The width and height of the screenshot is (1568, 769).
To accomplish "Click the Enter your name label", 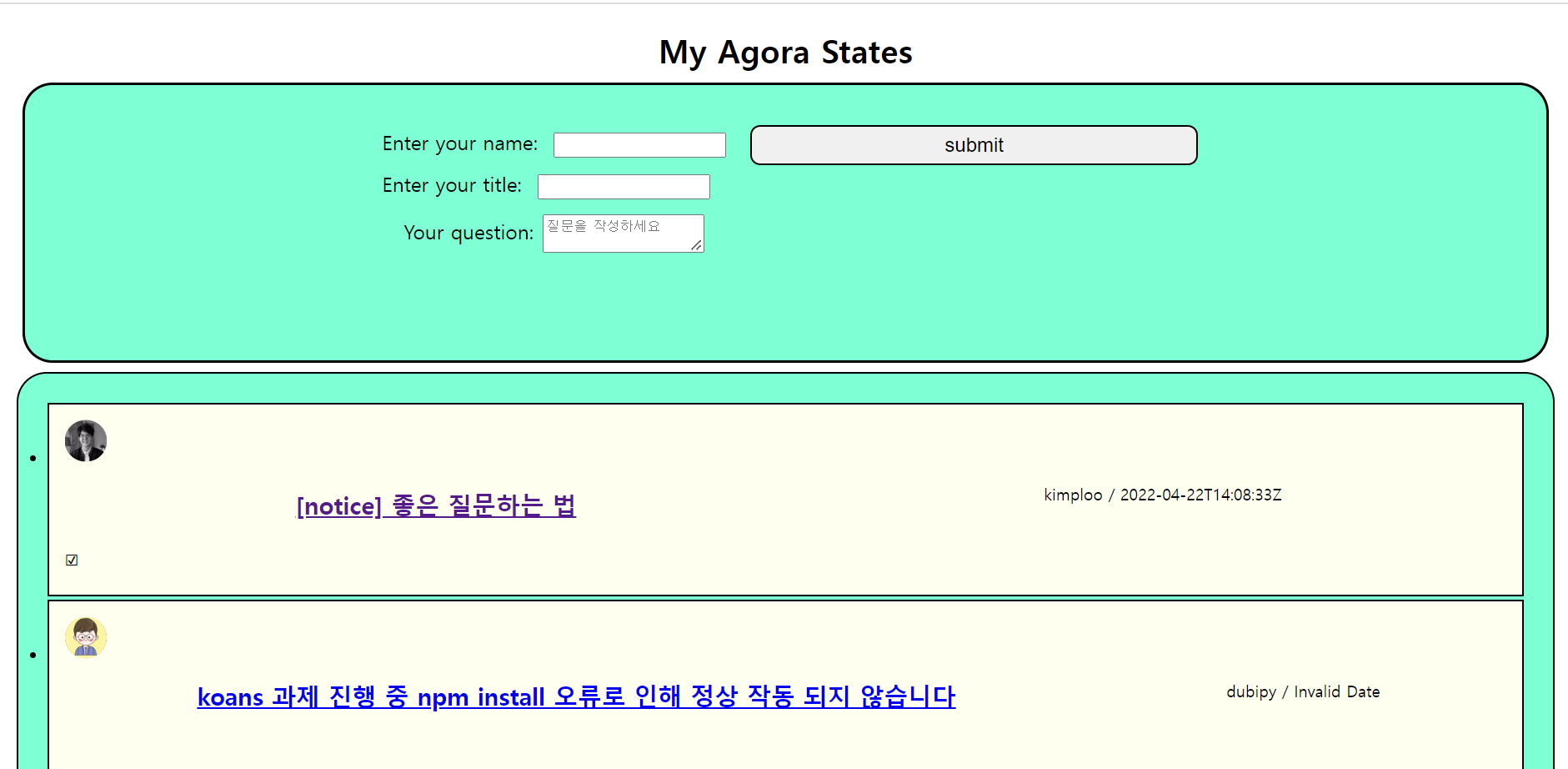I will tap(460, 143).
